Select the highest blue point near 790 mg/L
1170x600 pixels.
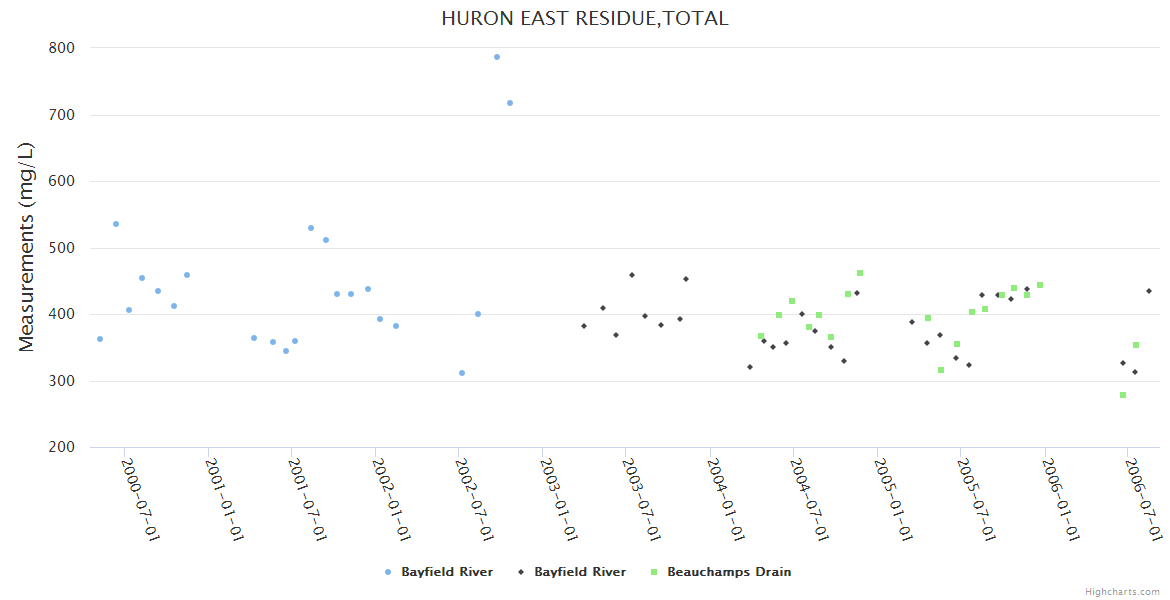pyautogui.click(x=497, y=57)
